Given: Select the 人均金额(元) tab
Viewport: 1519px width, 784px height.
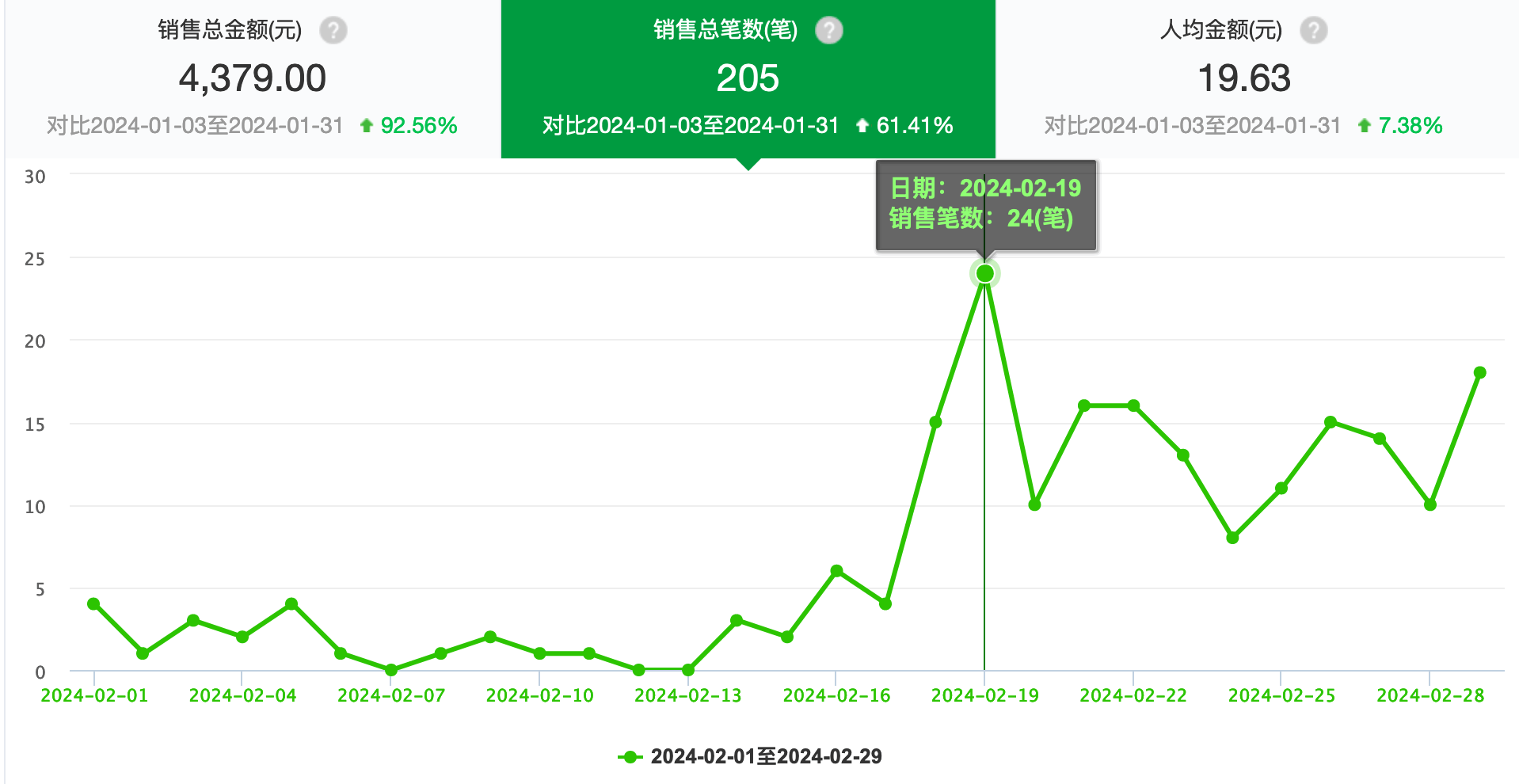Looking at the screenshot, I should point(1243,78).
